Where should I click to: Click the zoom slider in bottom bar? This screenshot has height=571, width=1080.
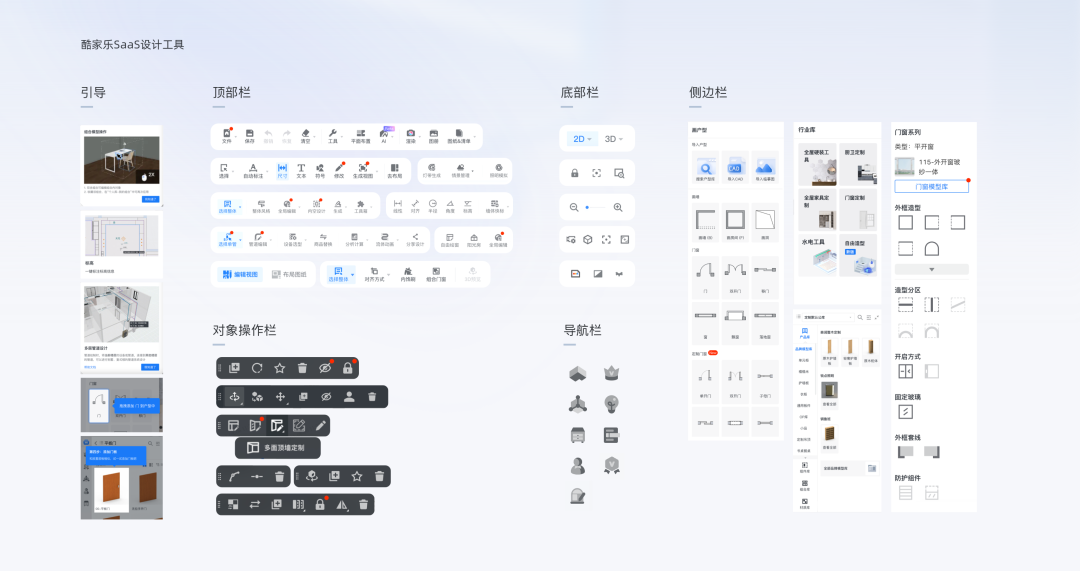pos(587,207)
